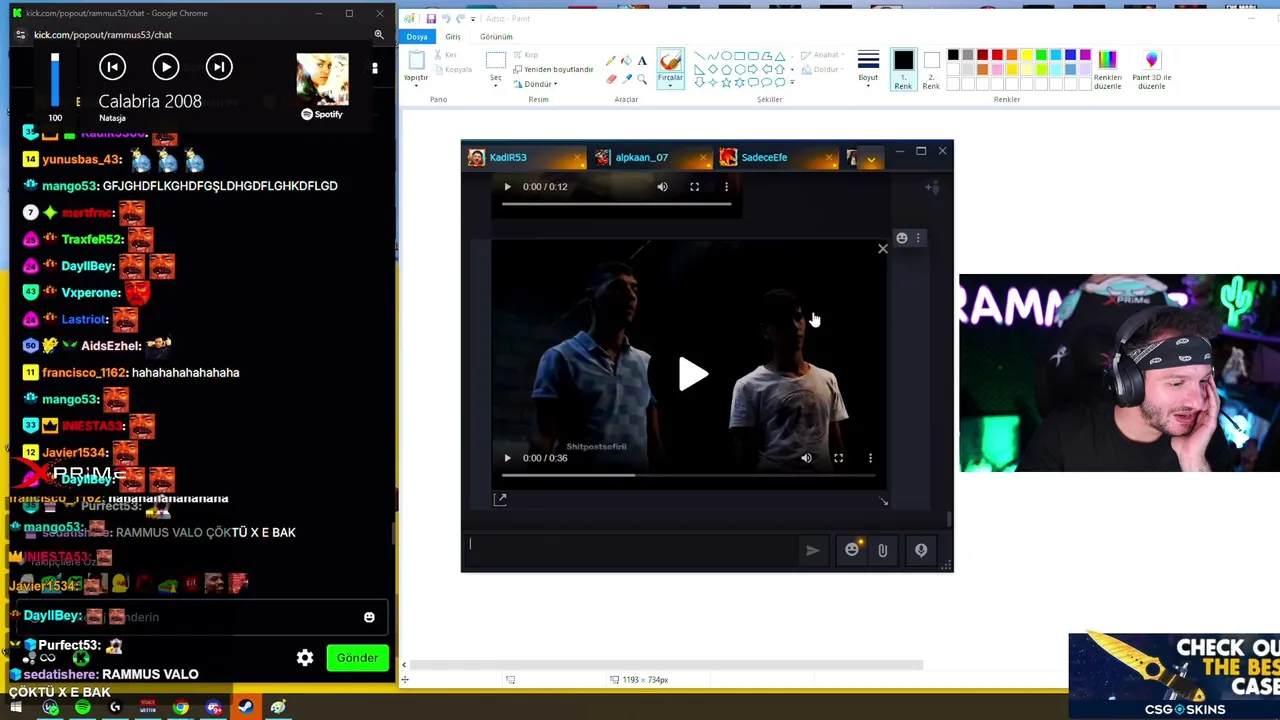Click add friend to chat icon
Image resolution: width=1280 pixels, height=720 pixels.
(x=930, y=187)
